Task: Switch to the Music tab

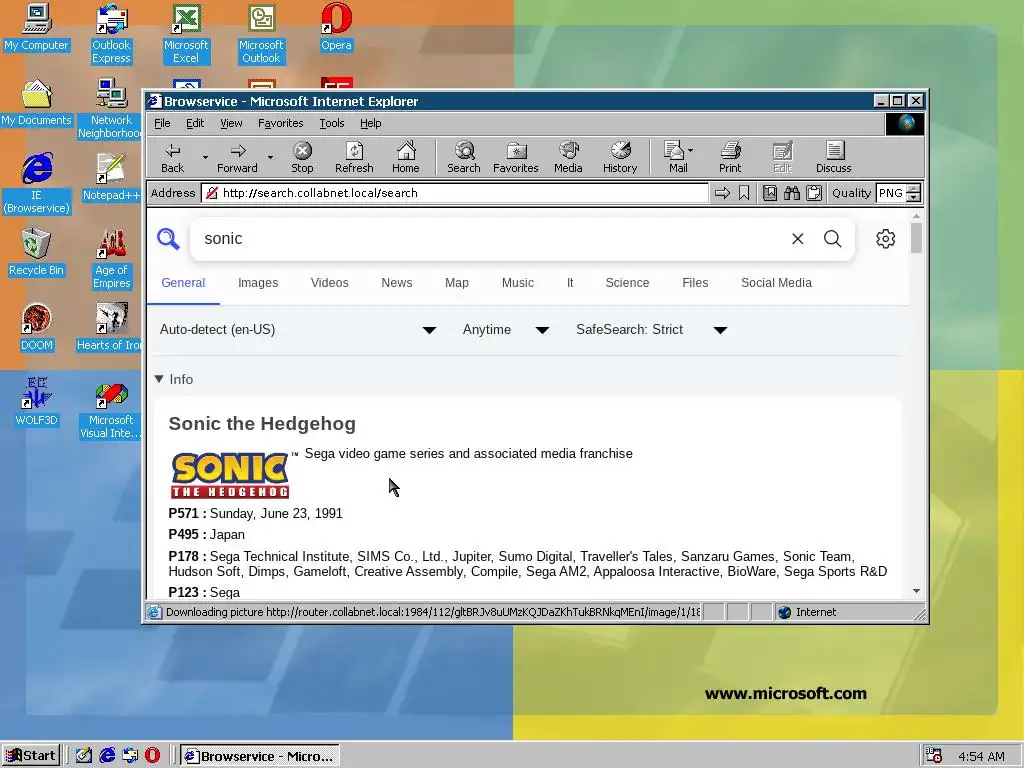Action: pos(517,283)
